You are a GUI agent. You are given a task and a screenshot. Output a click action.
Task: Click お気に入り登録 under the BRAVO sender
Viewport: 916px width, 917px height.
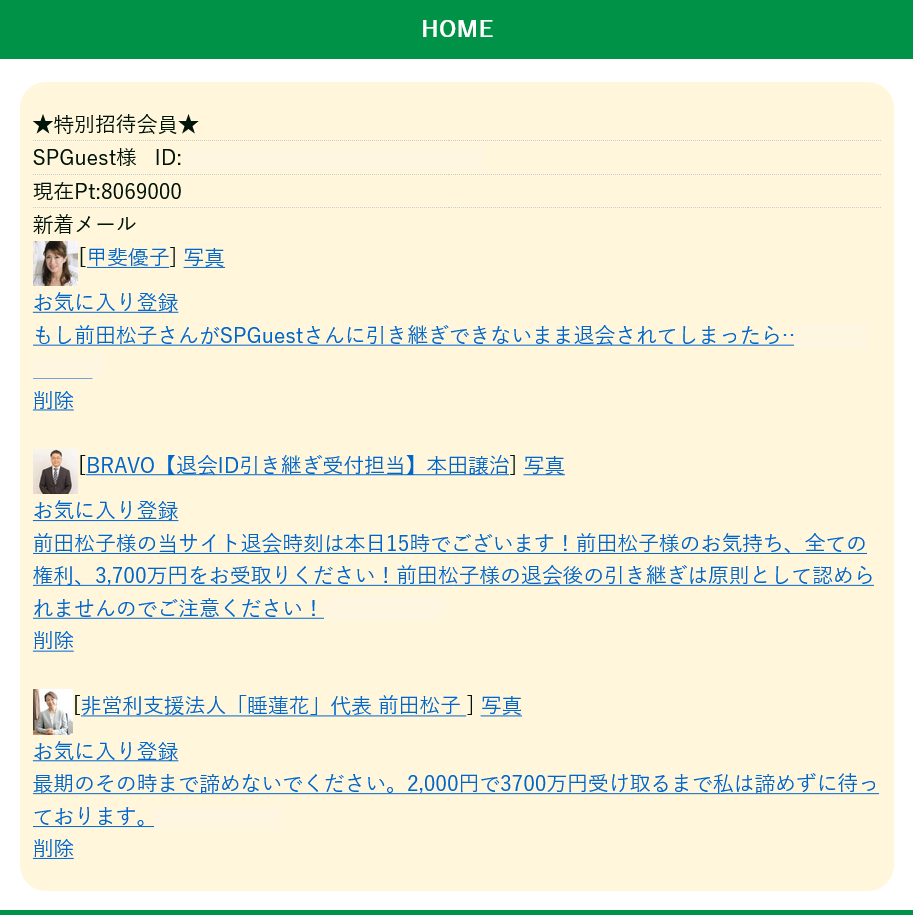tap(106, 511)
